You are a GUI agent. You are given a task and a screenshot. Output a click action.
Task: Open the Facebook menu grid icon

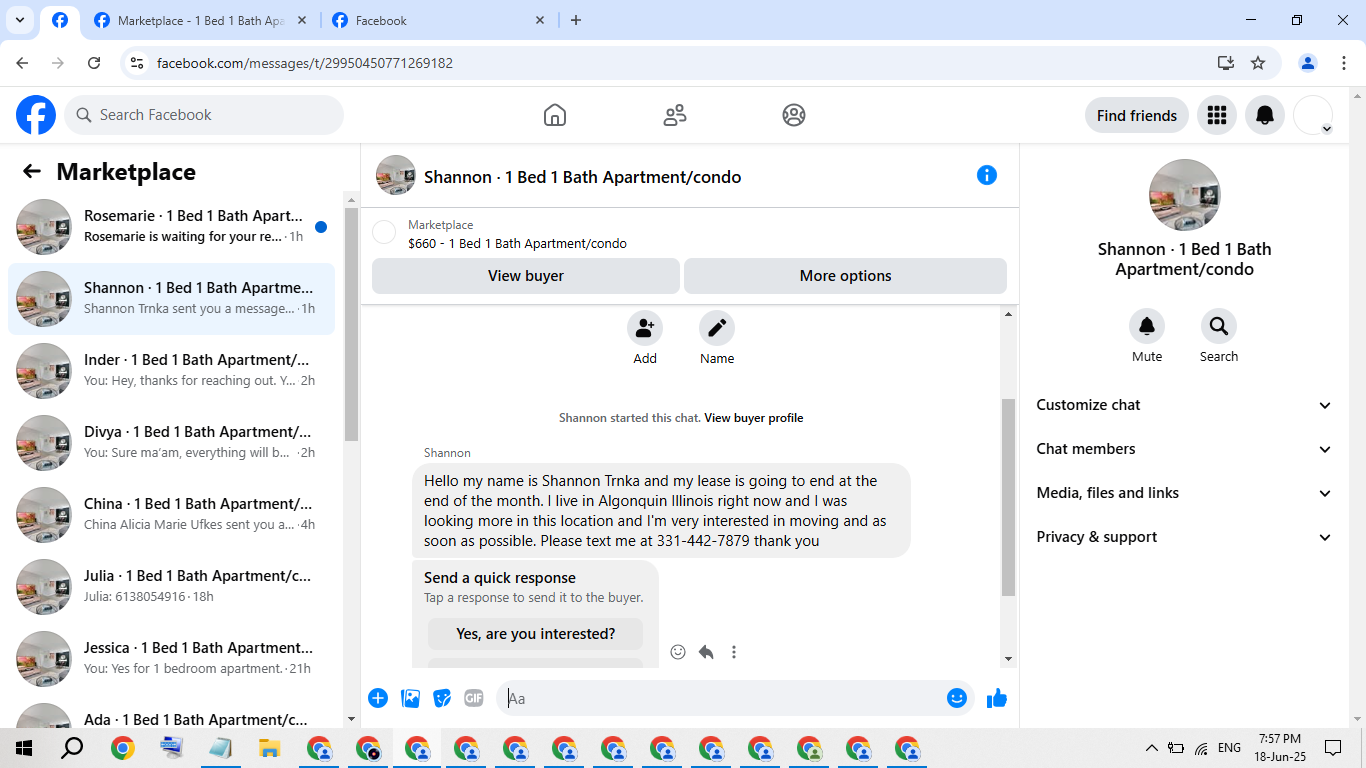point(1217,115)
